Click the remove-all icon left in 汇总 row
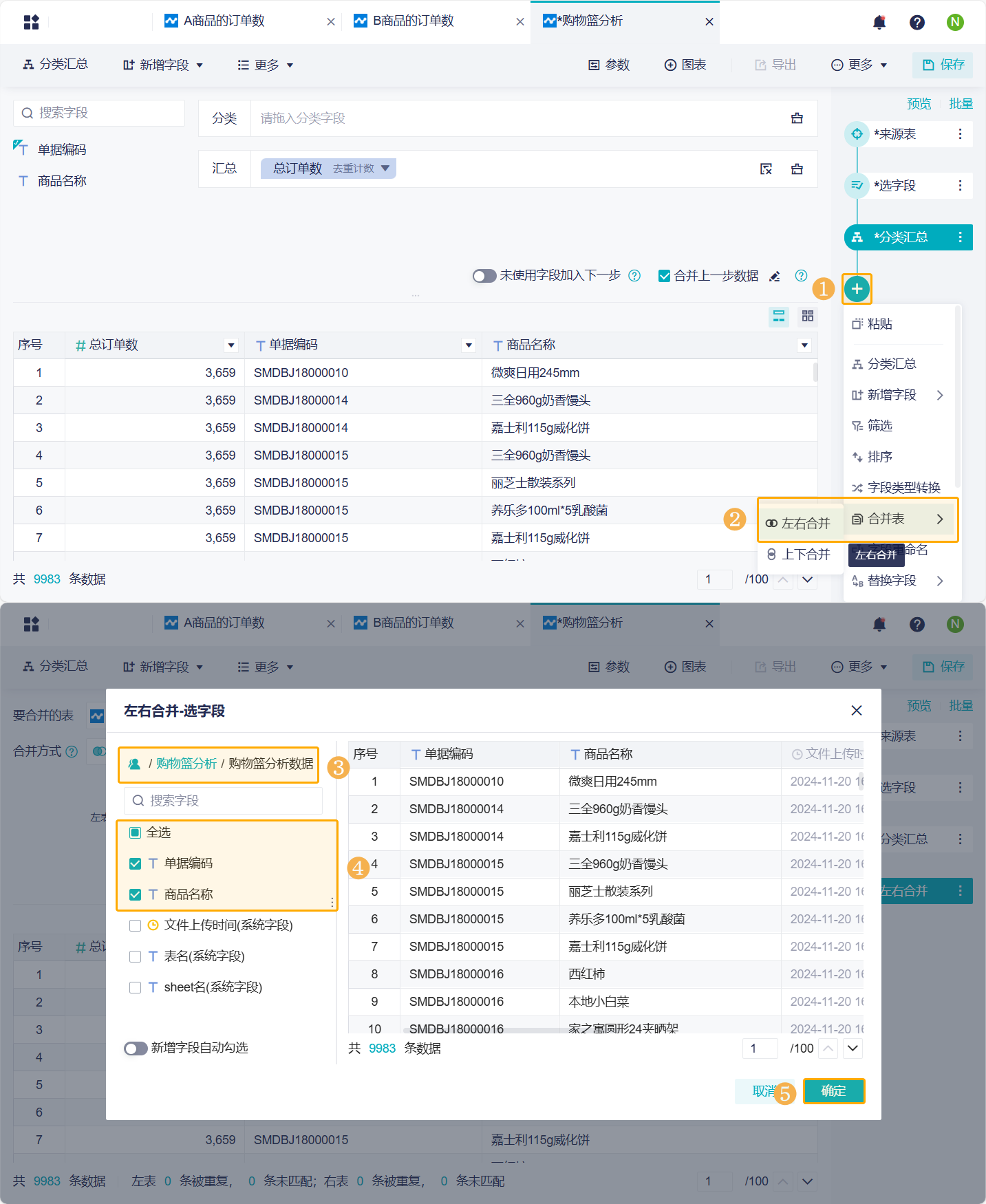986x1204 pixels. 766,169
